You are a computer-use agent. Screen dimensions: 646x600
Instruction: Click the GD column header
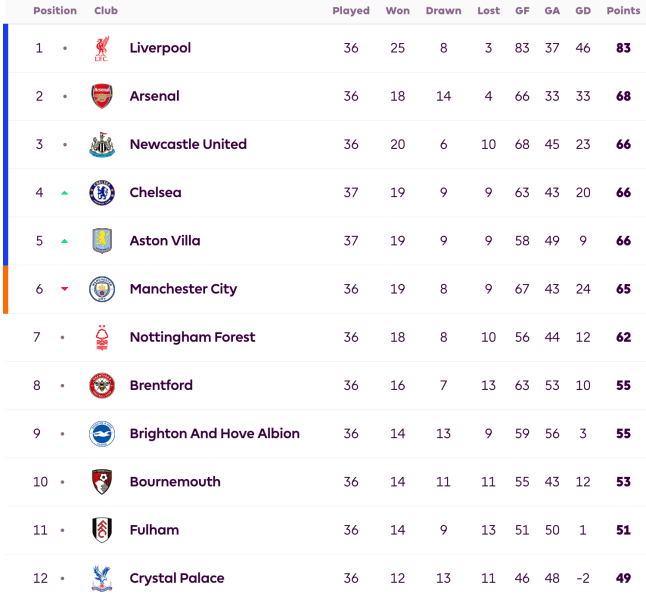point(583,11)
